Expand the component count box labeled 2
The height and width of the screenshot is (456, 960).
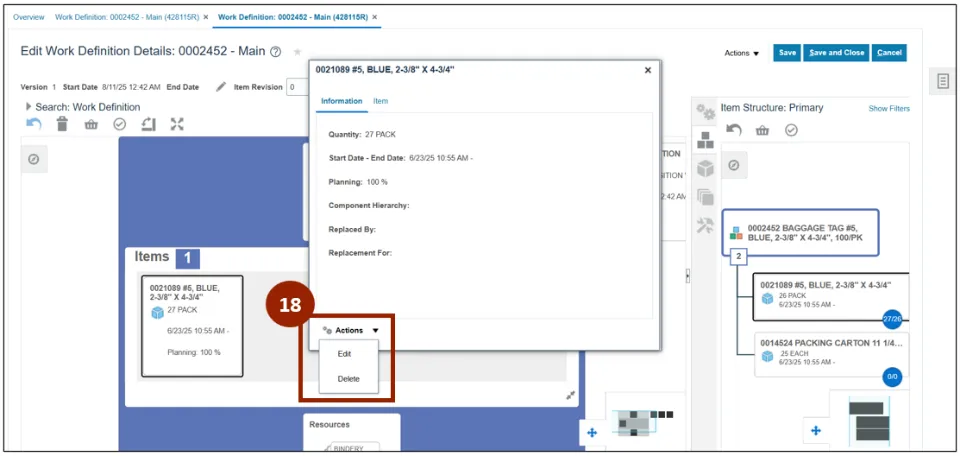(x=738, y=257)
